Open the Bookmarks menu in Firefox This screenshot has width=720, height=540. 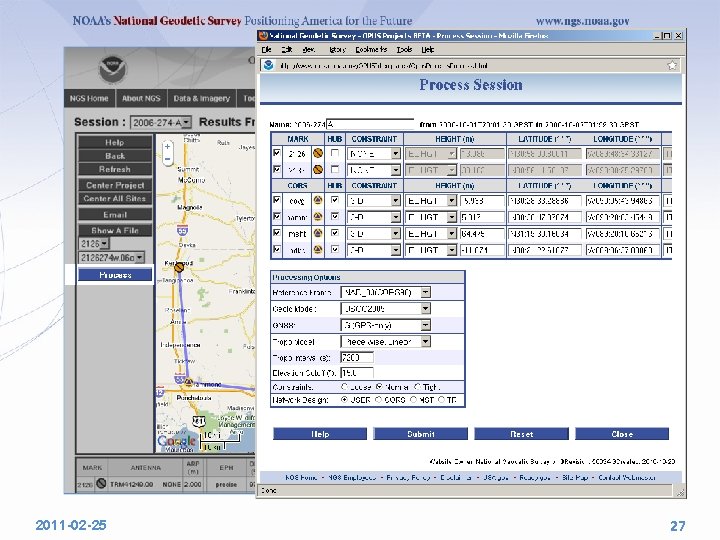371,49
